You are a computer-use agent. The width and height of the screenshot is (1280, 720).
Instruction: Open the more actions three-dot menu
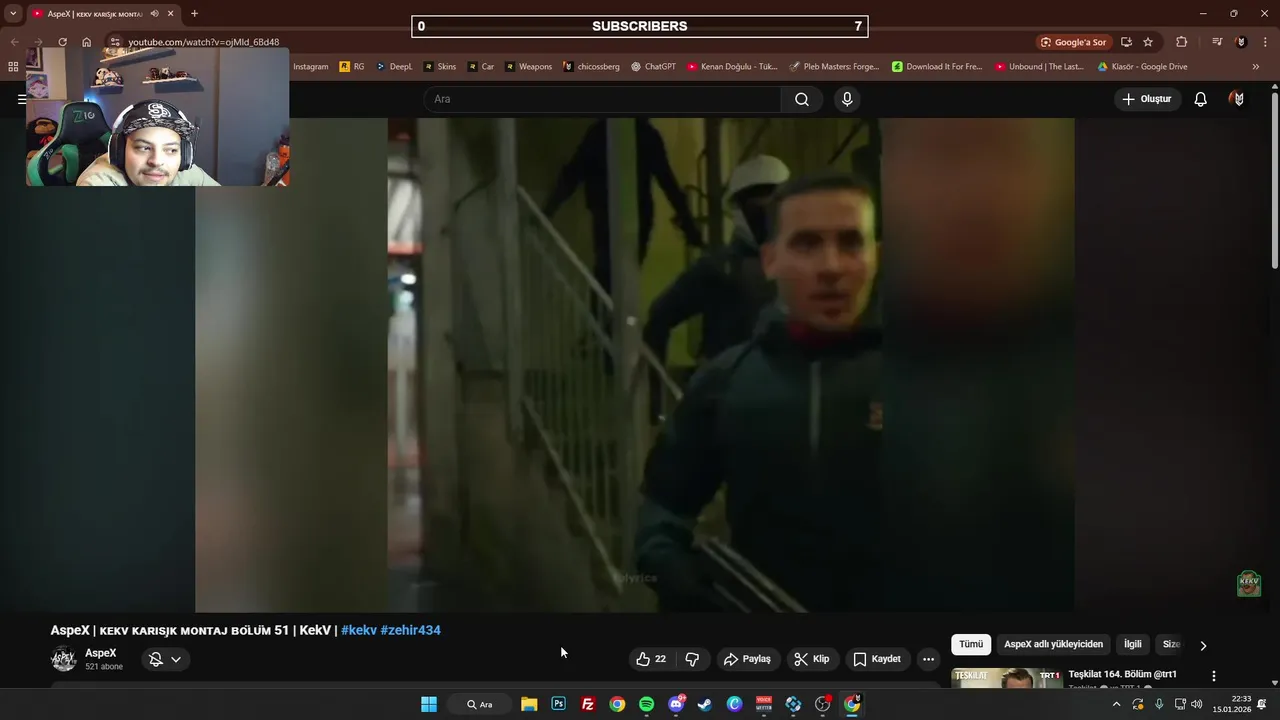click(928, 659)
